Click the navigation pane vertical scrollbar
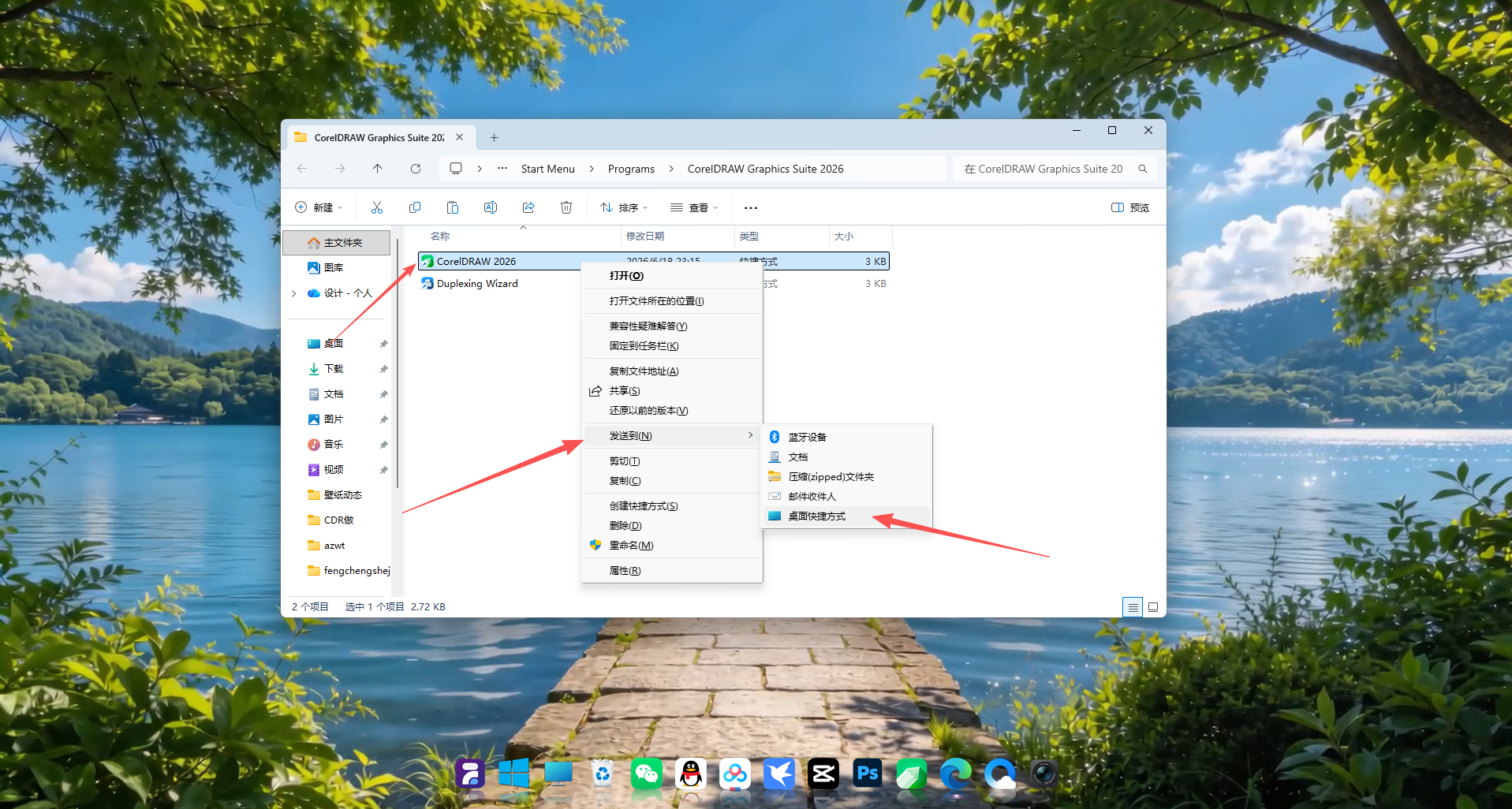The width and height of the screenshot is (1512, 809). pyautogui.click(x=398, y=363)
